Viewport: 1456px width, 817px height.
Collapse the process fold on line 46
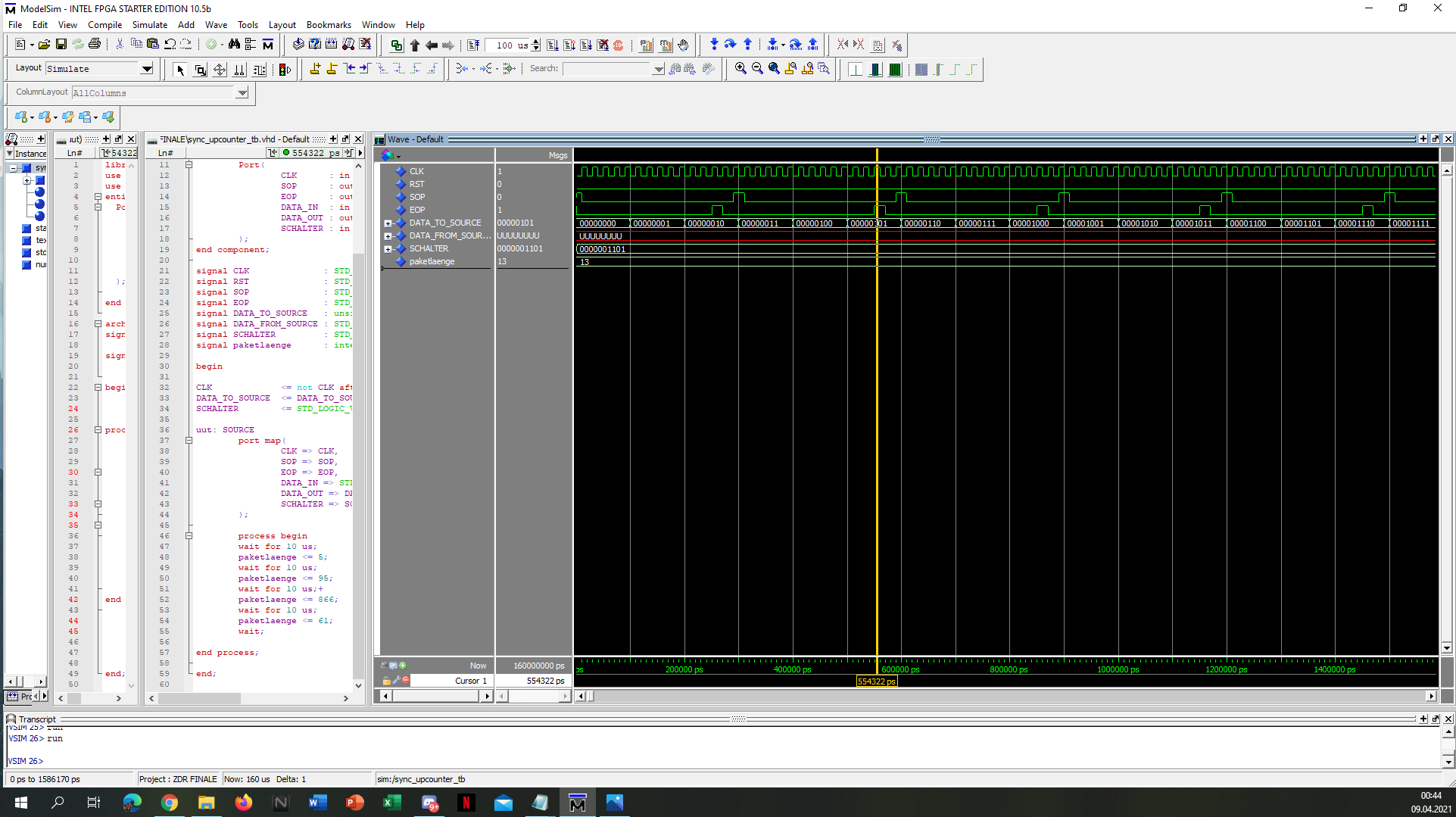[x=189, y=535]
